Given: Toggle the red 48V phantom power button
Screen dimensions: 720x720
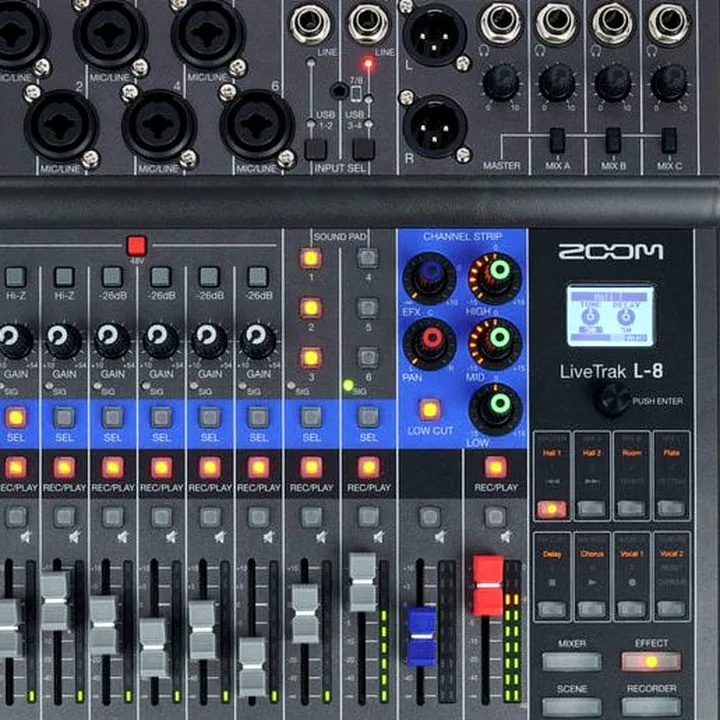Looking at the screenshot, I should (137, 246).
